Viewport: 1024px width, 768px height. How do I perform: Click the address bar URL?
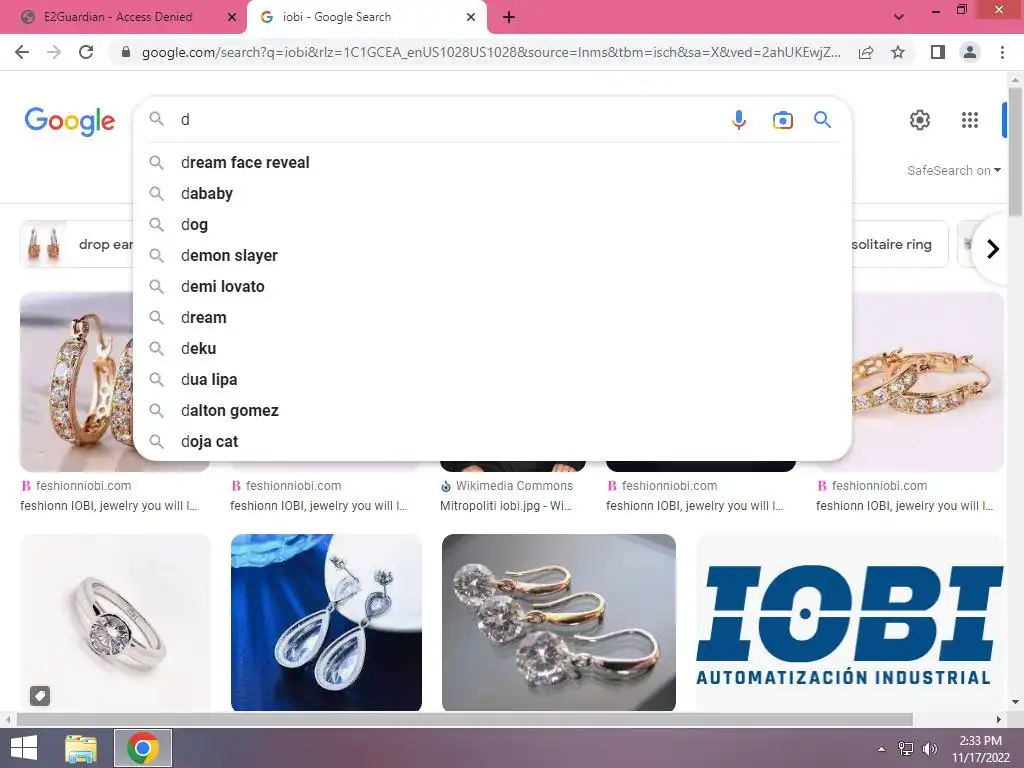tap(491, 52)
